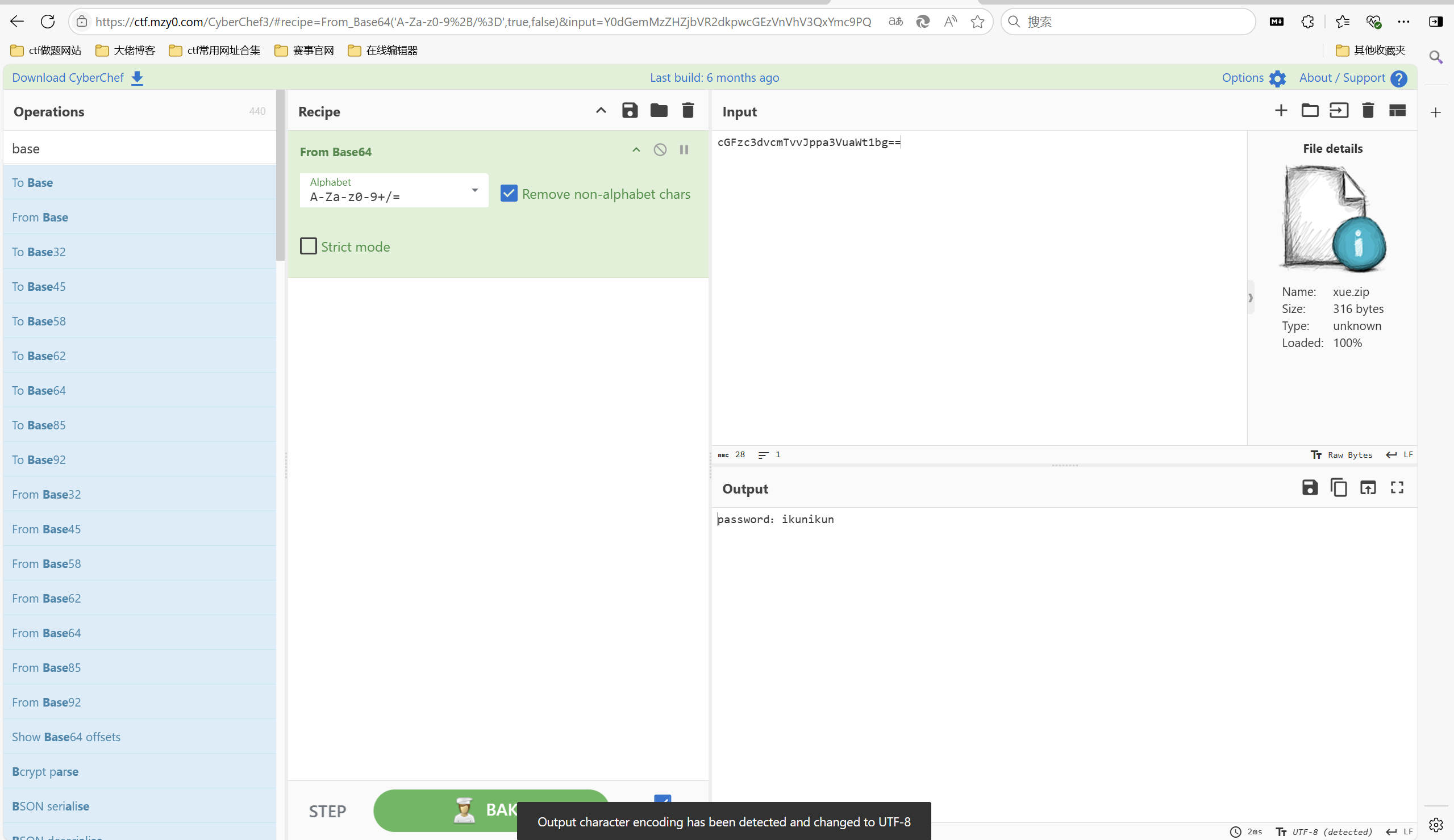Replace the input with the output

(1368, 488)
